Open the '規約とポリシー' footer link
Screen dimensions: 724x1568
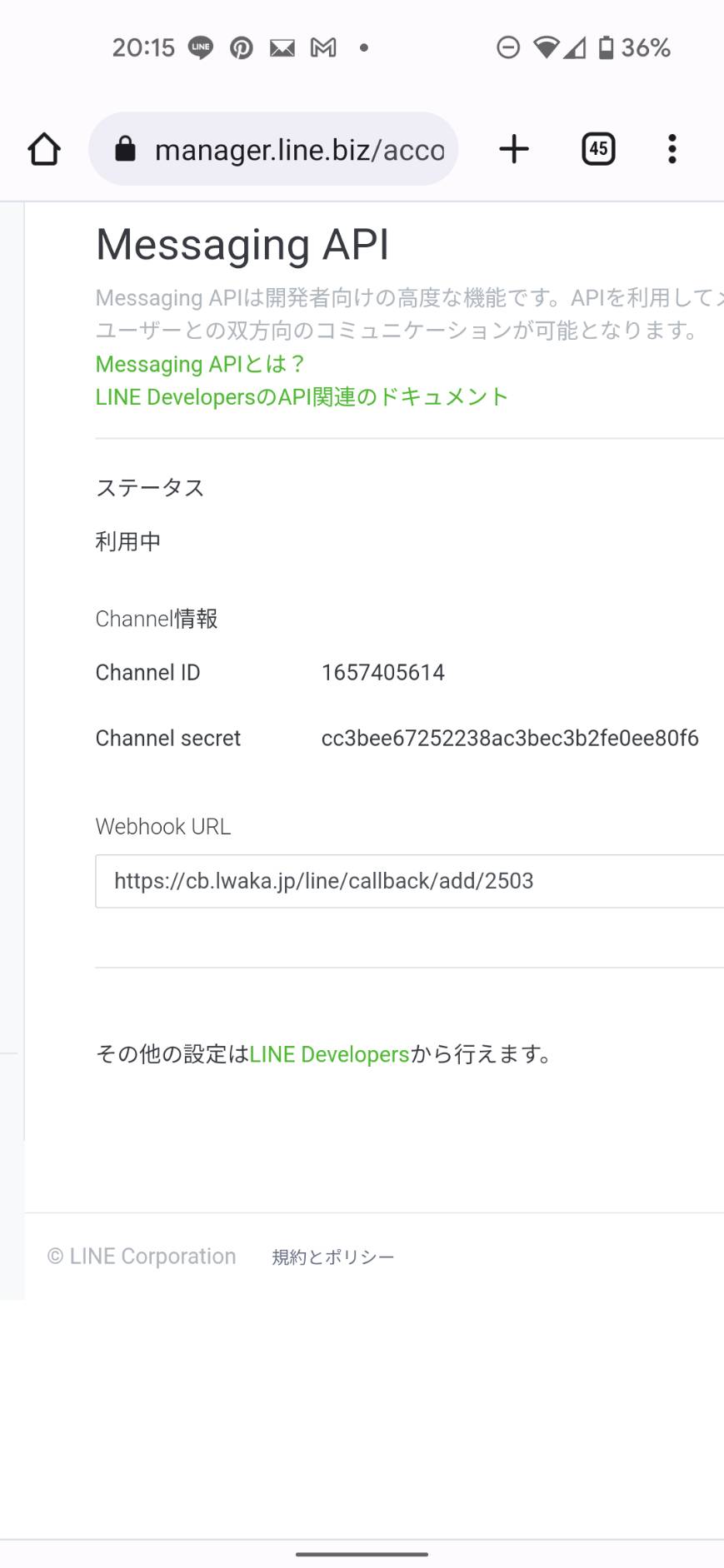point(333,1257)
